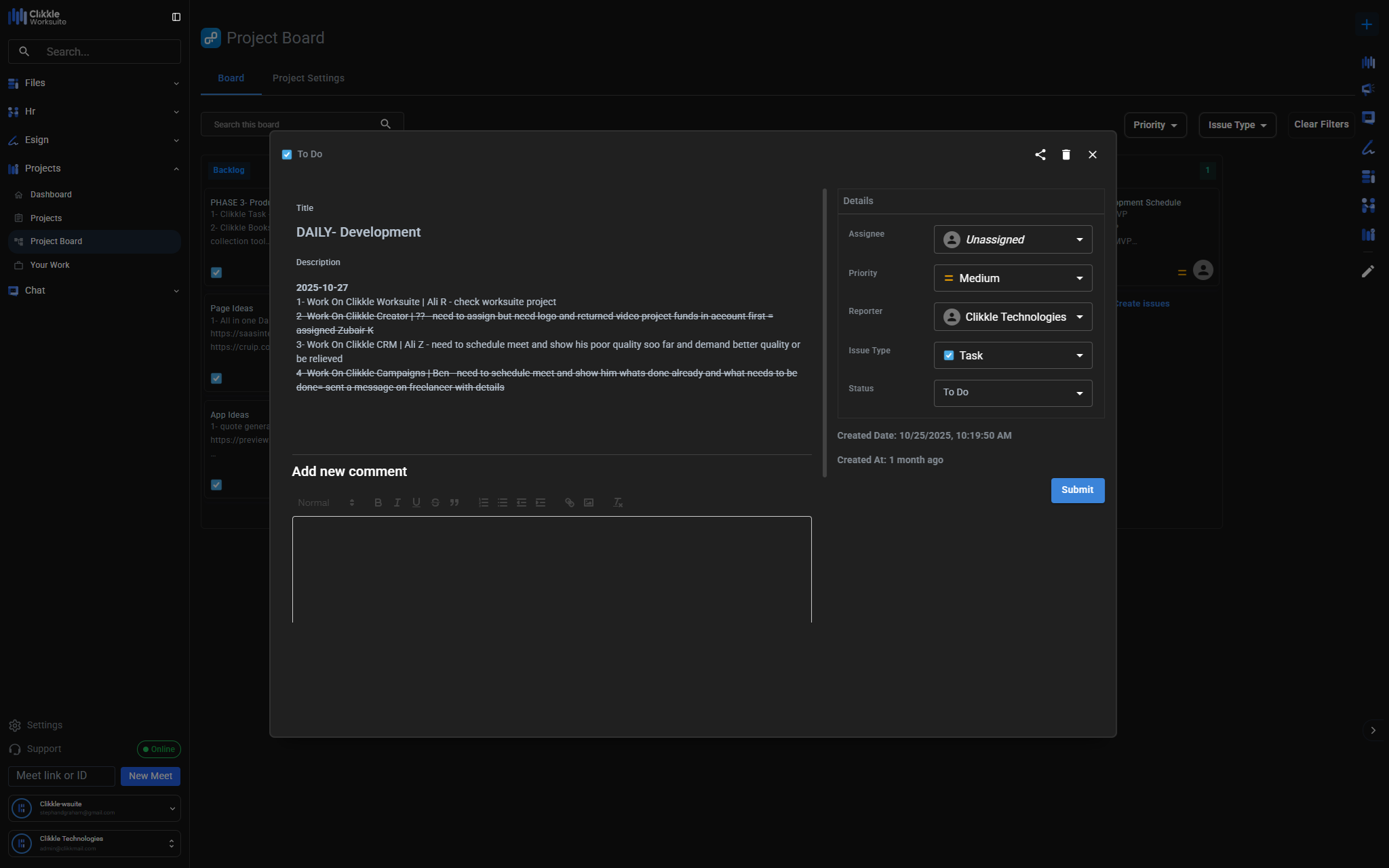Click the clear formatting icon
This screenshot has width=1389, height=868.
point(618,502)
